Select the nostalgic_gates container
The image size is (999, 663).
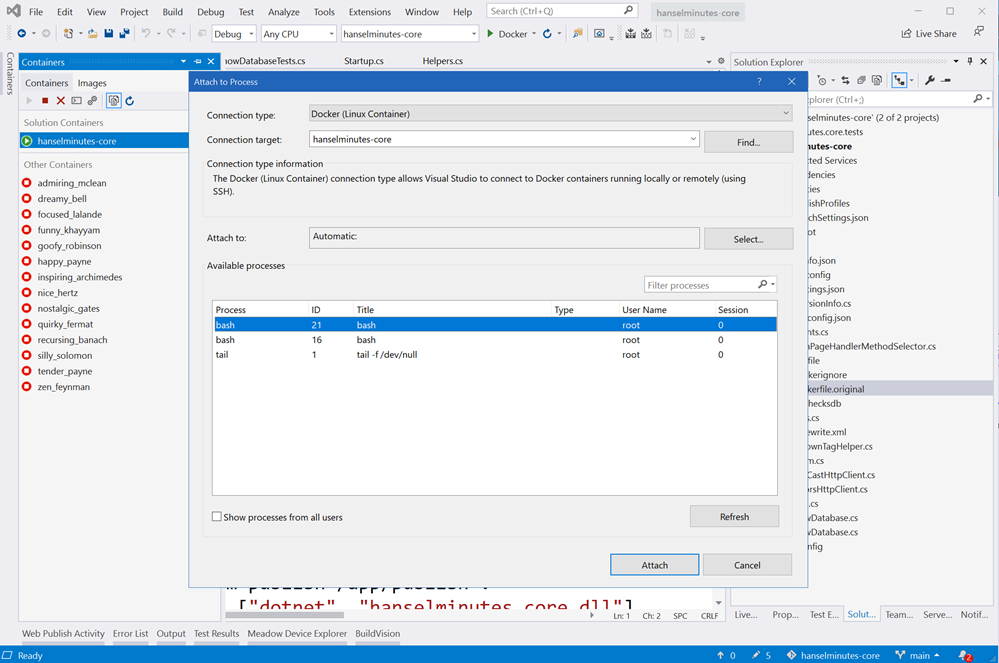68,308
